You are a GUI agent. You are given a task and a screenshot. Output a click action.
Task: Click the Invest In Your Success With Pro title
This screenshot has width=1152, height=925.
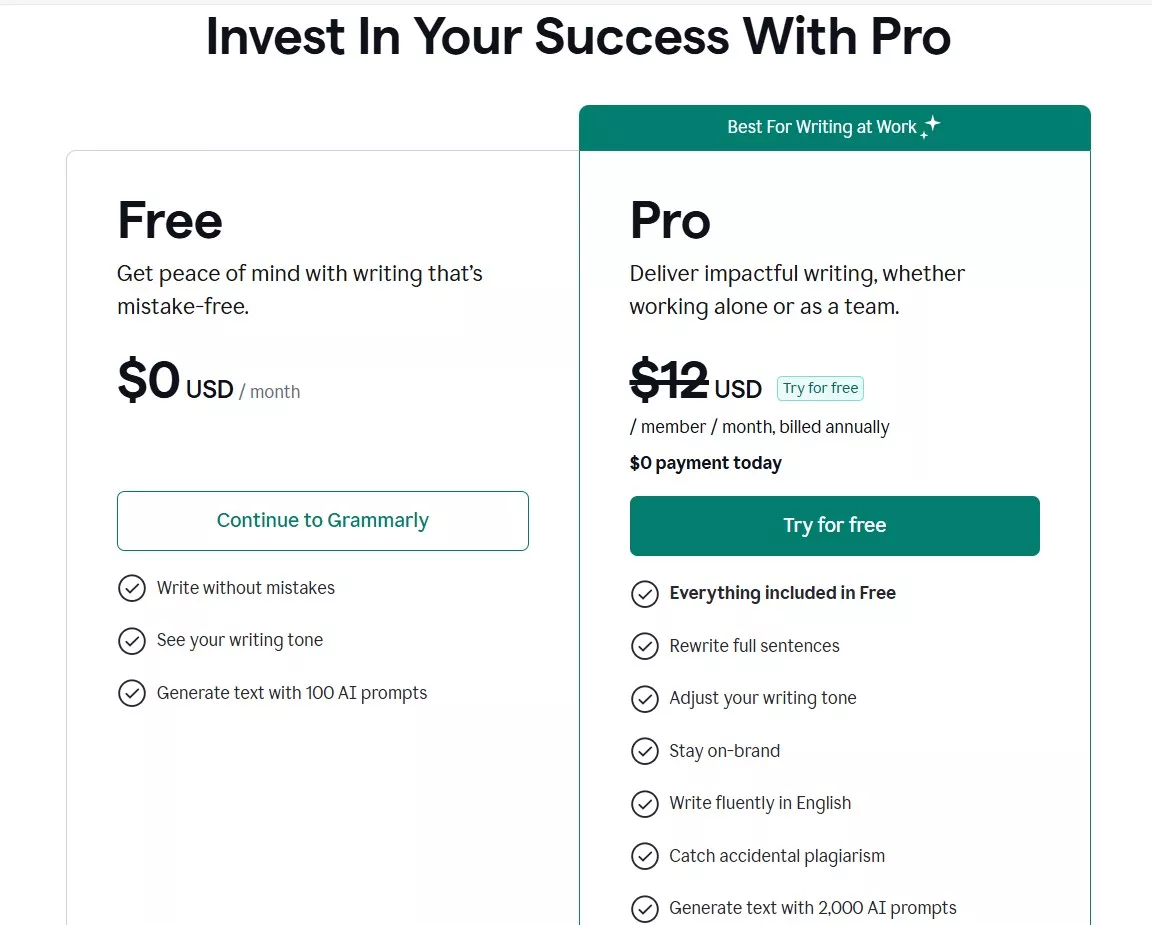tap(576, 37)
